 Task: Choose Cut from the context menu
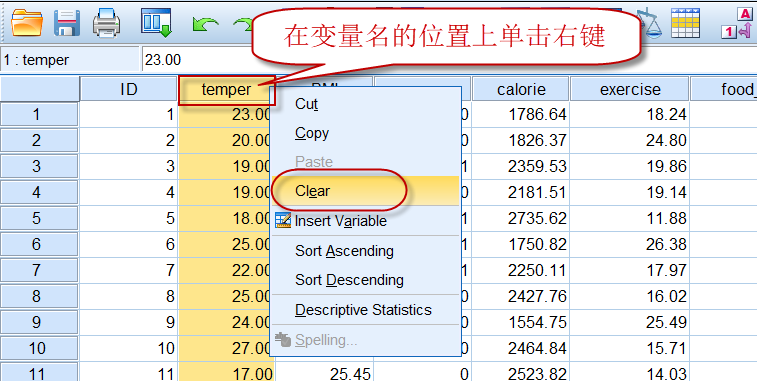pyautogui.click(x=364, y=103)
